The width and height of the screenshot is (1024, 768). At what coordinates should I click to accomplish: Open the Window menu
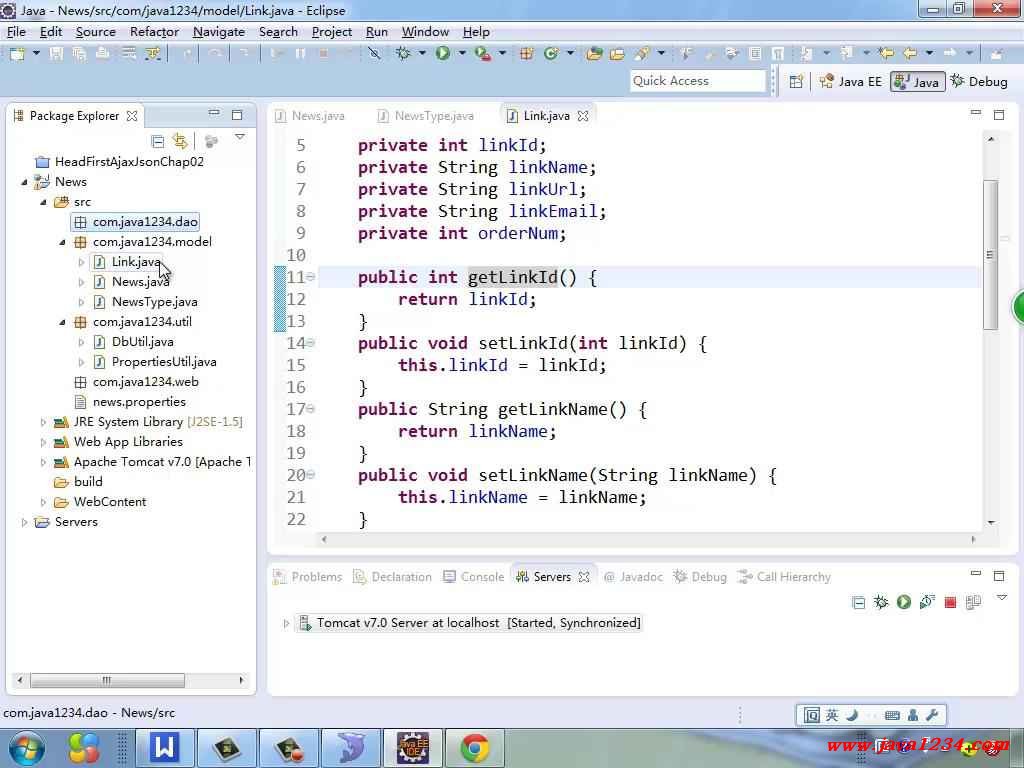tap(425, 32)
